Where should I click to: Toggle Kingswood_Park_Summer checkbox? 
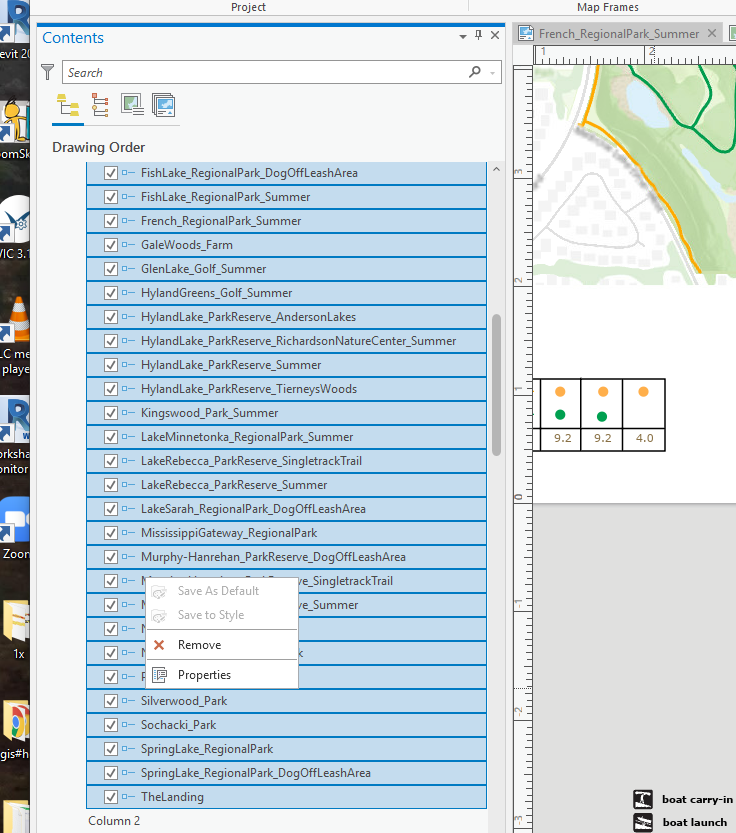click(x=111, y=413)
